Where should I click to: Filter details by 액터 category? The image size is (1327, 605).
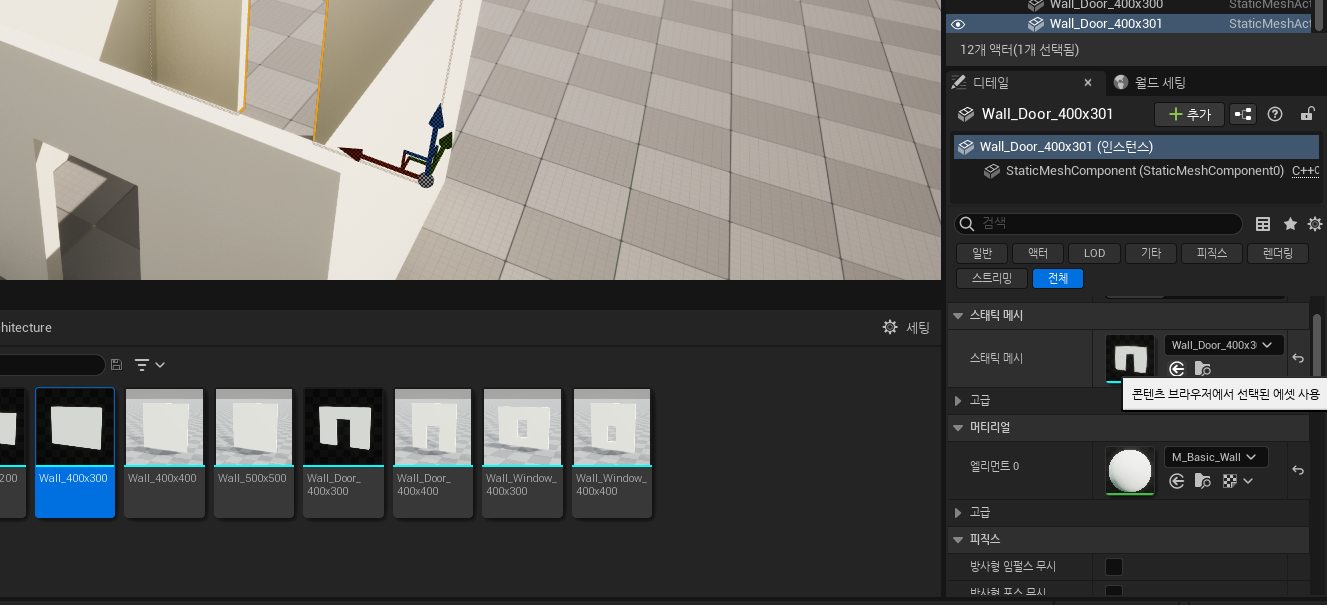pos(1038,253)
